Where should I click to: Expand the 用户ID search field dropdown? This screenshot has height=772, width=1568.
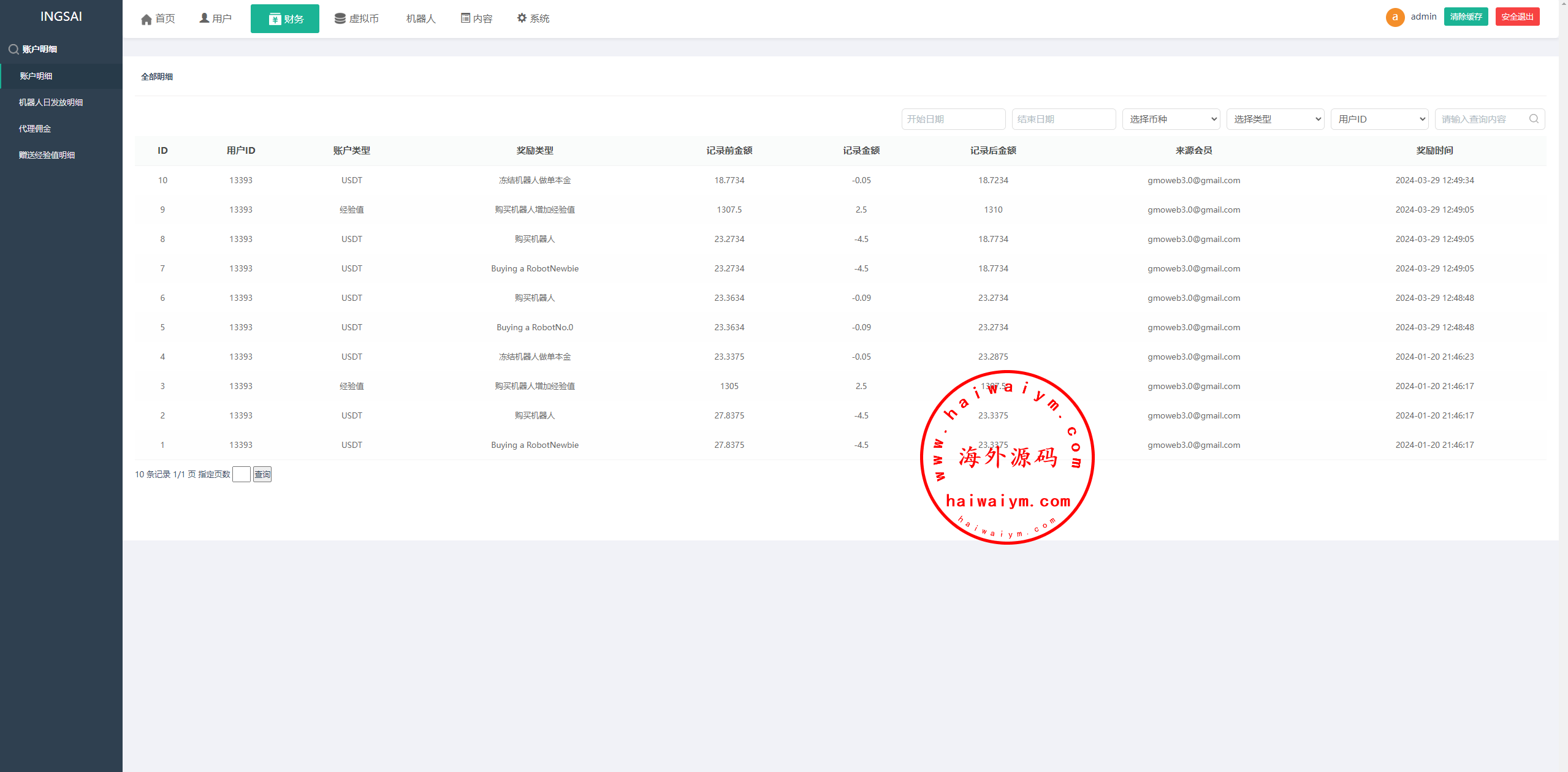point(1379,119)
